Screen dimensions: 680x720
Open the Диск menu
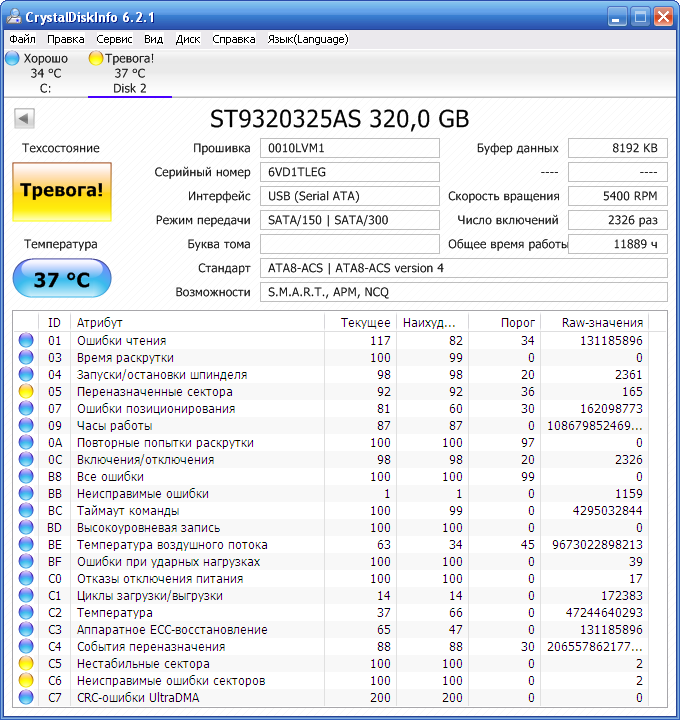188,39
